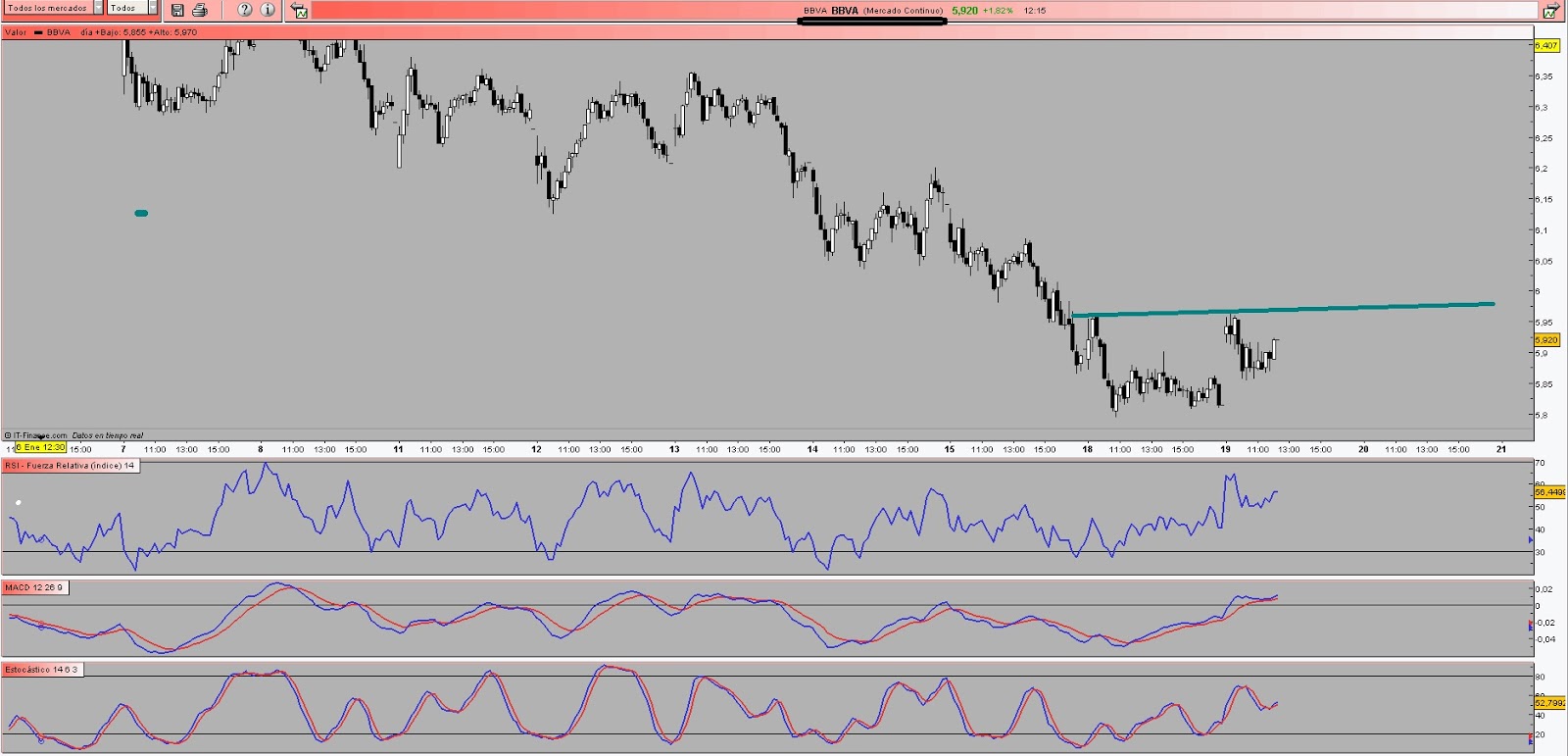Click the 5,8 price axis value
Screen dimensions: 1568x756
(x=1542, y=415)
